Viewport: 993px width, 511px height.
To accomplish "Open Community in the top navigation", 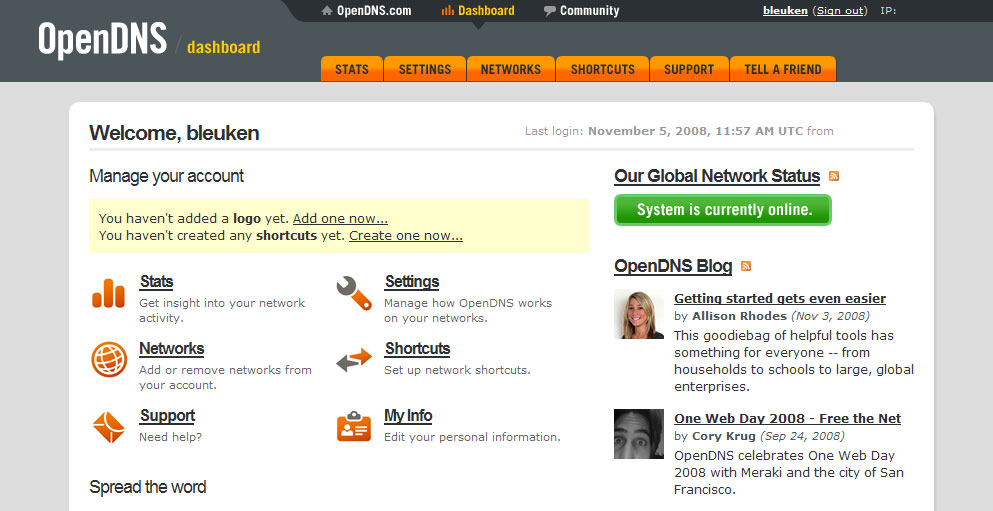I will pos(590,11).
